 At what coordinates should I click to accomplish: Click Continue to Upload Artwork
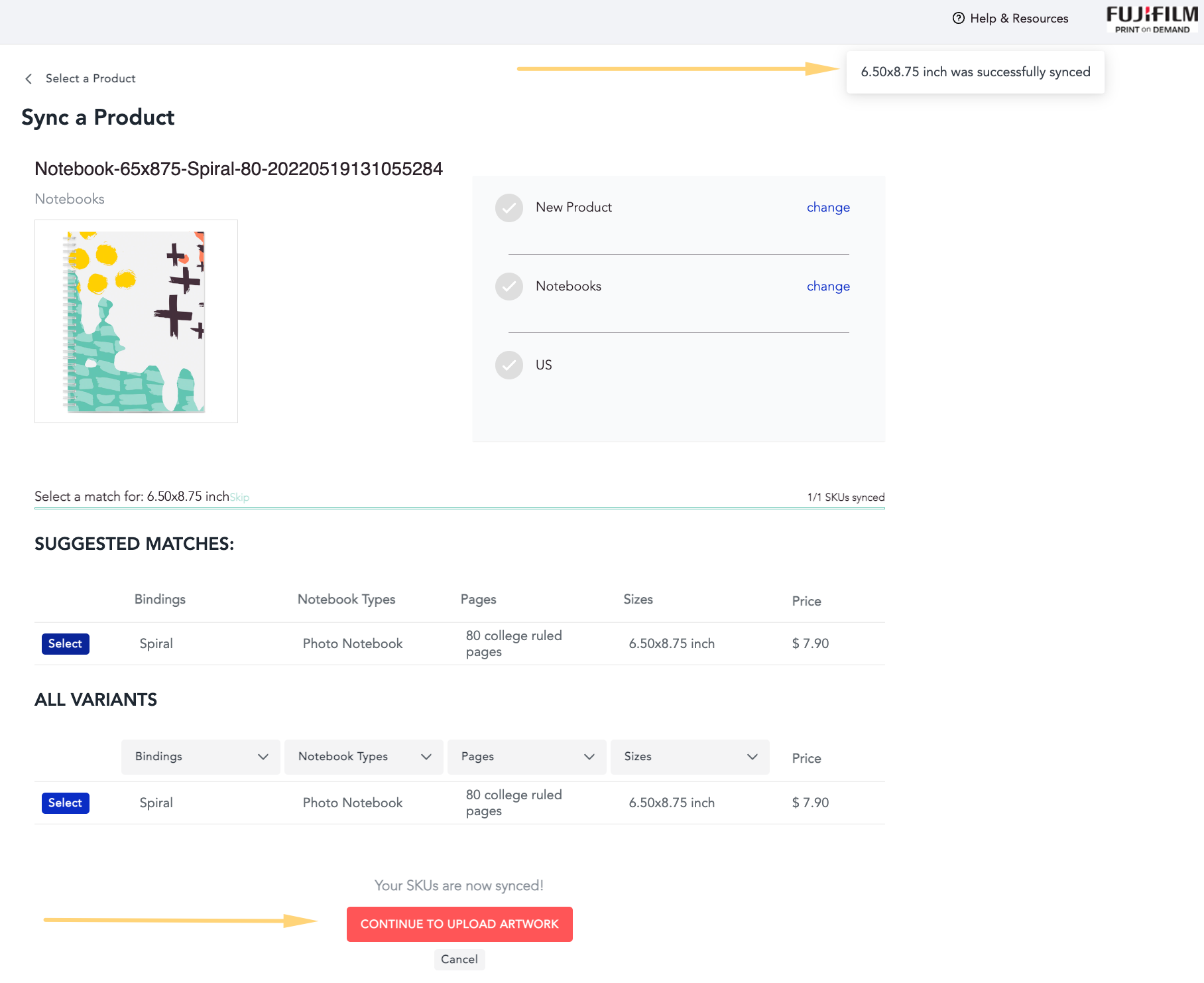coord(459,924)
